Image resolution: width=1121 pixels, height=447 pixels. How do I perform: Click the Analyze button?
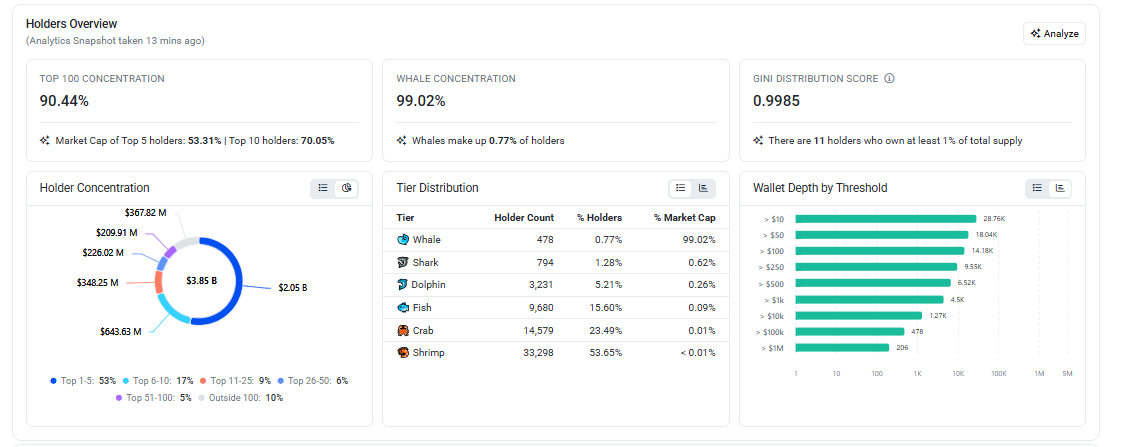click(x=1054, y=34)
